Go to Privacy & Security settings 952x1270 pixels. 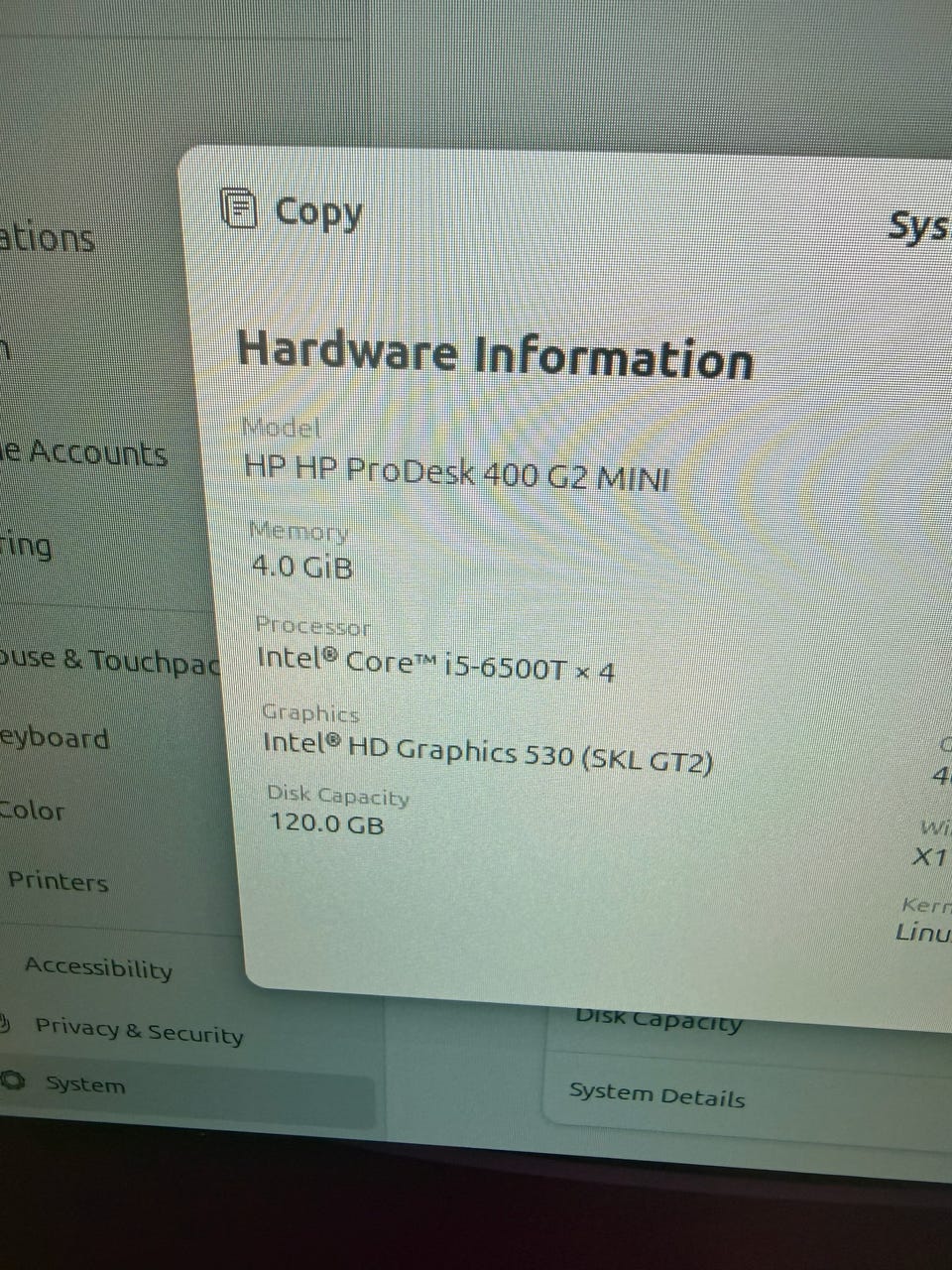pyautogui.click(x=139, y=1031)
